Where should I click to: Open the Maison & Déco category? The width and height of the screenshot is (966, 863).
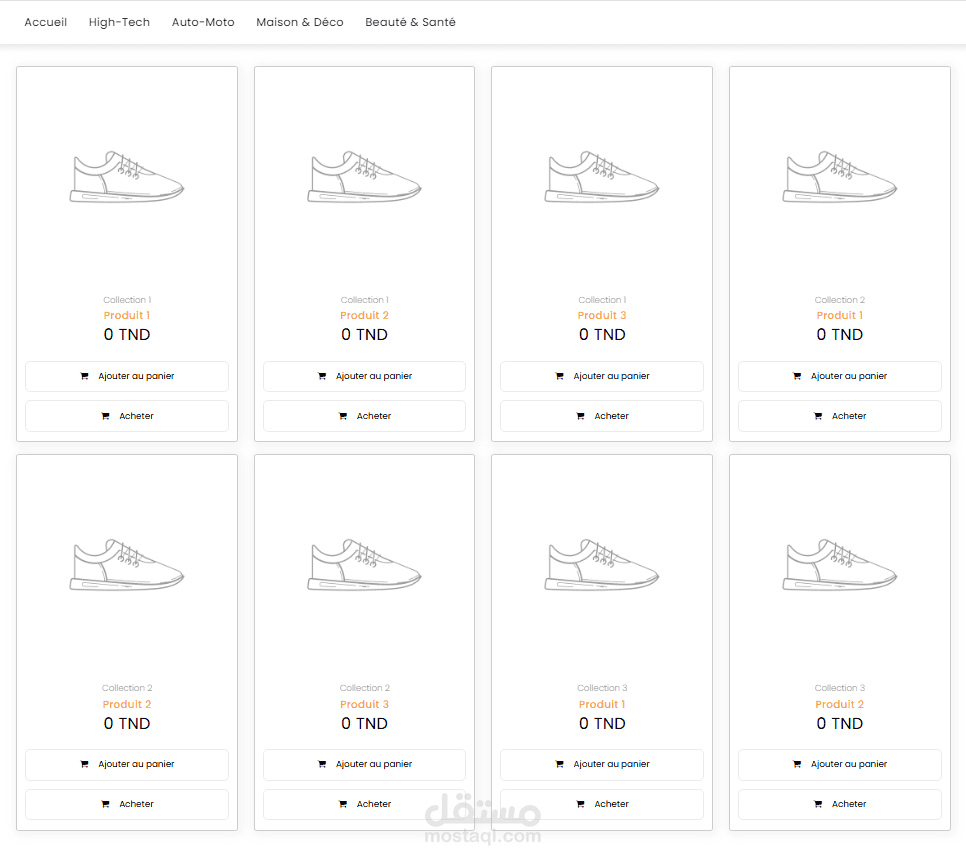[x=299, y=22]
